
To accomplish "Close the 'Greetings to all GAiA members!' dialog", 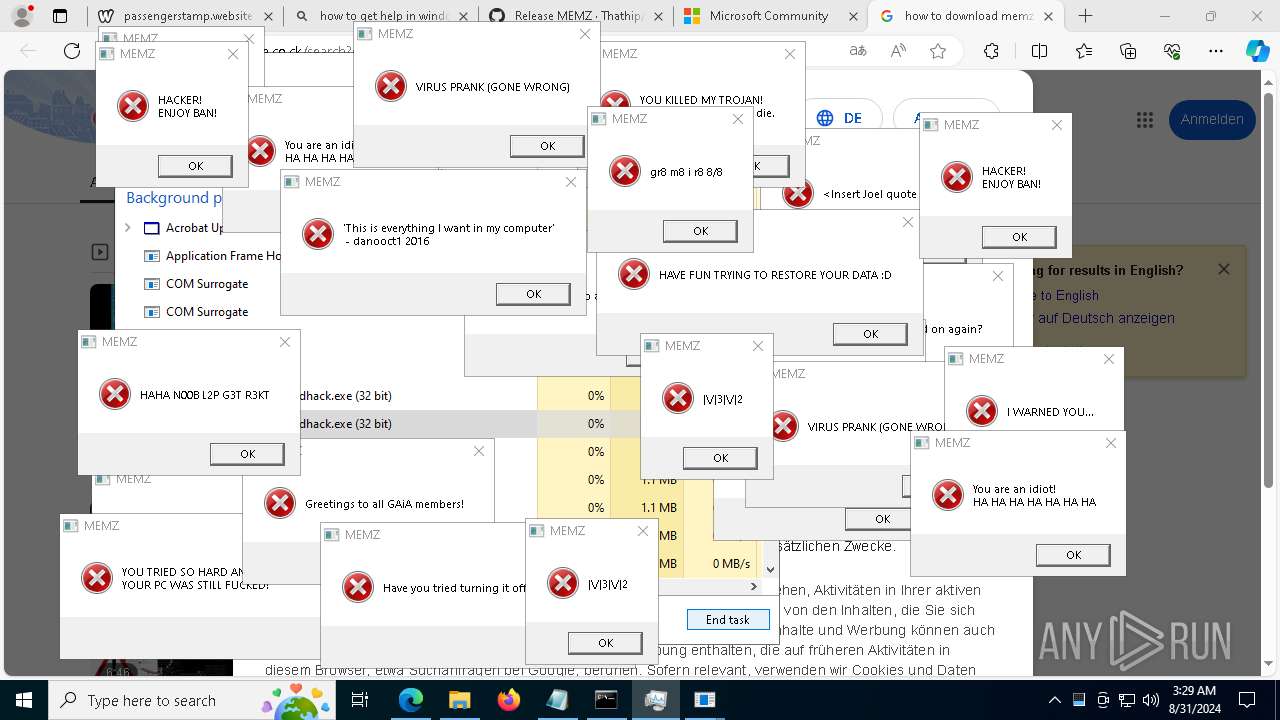I will (479, 451).
